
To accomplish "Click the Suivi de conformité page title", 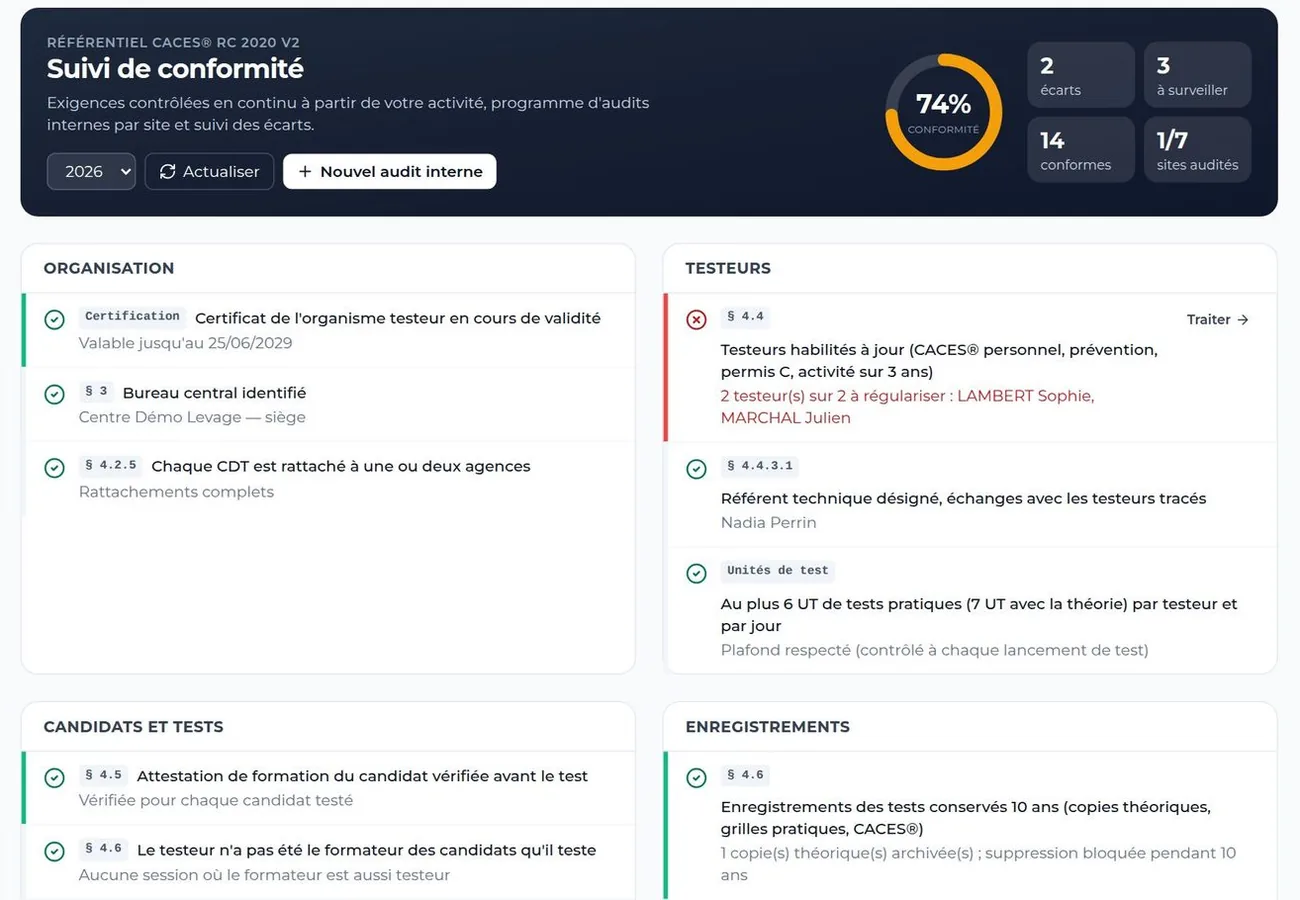I will point(175,68).
